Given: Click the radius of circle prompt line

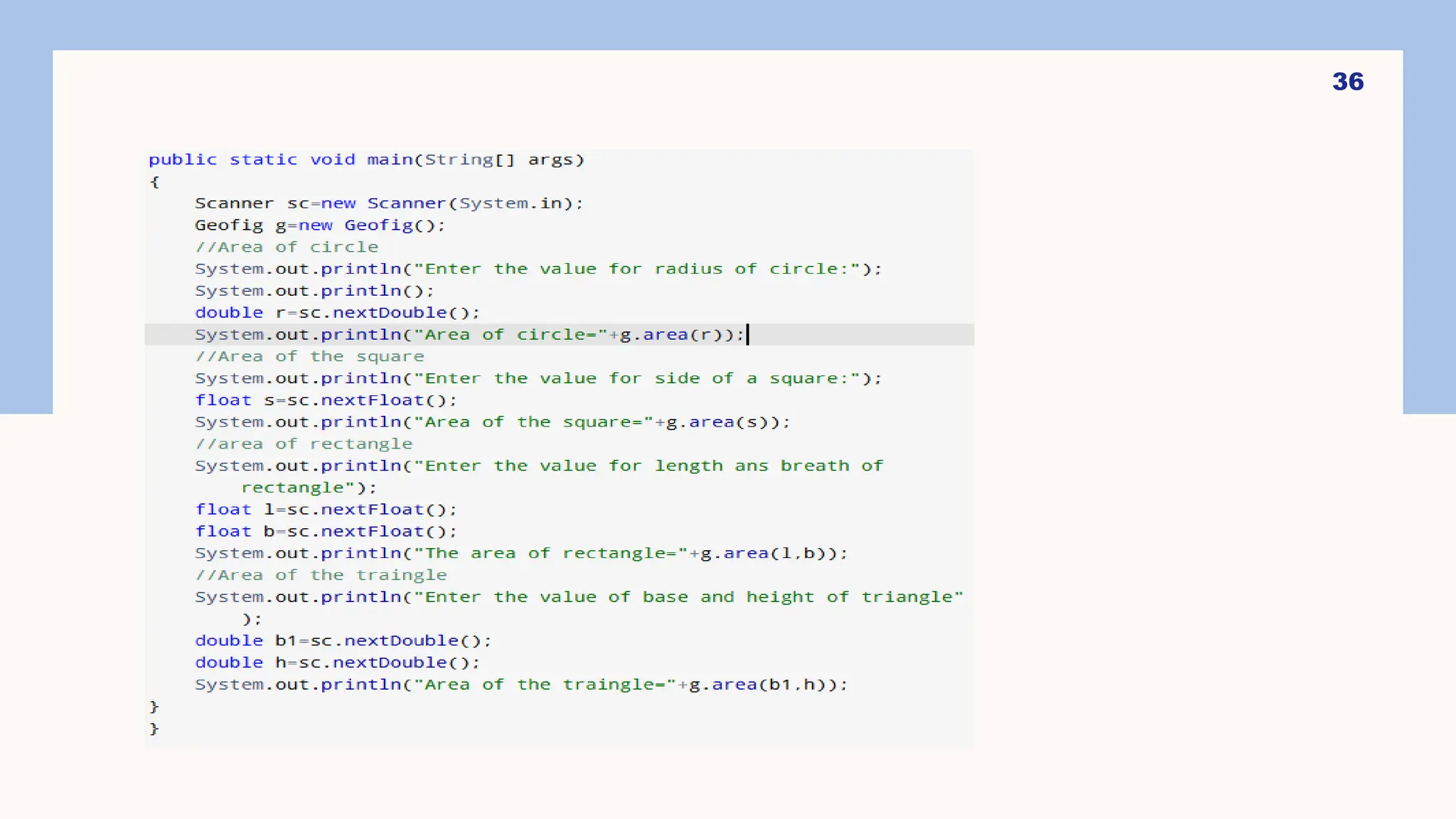Looking at the screenshot, I should point(538,269).
